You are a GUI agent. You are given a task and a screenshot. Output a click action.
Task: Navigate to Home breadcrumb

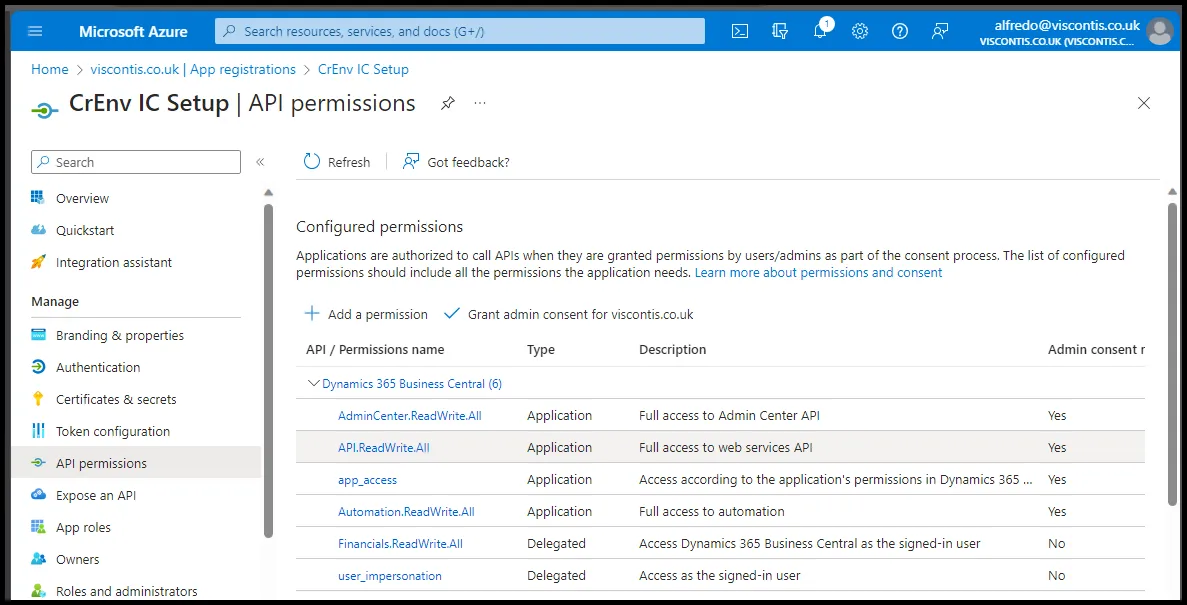click(x=49, y=69)
